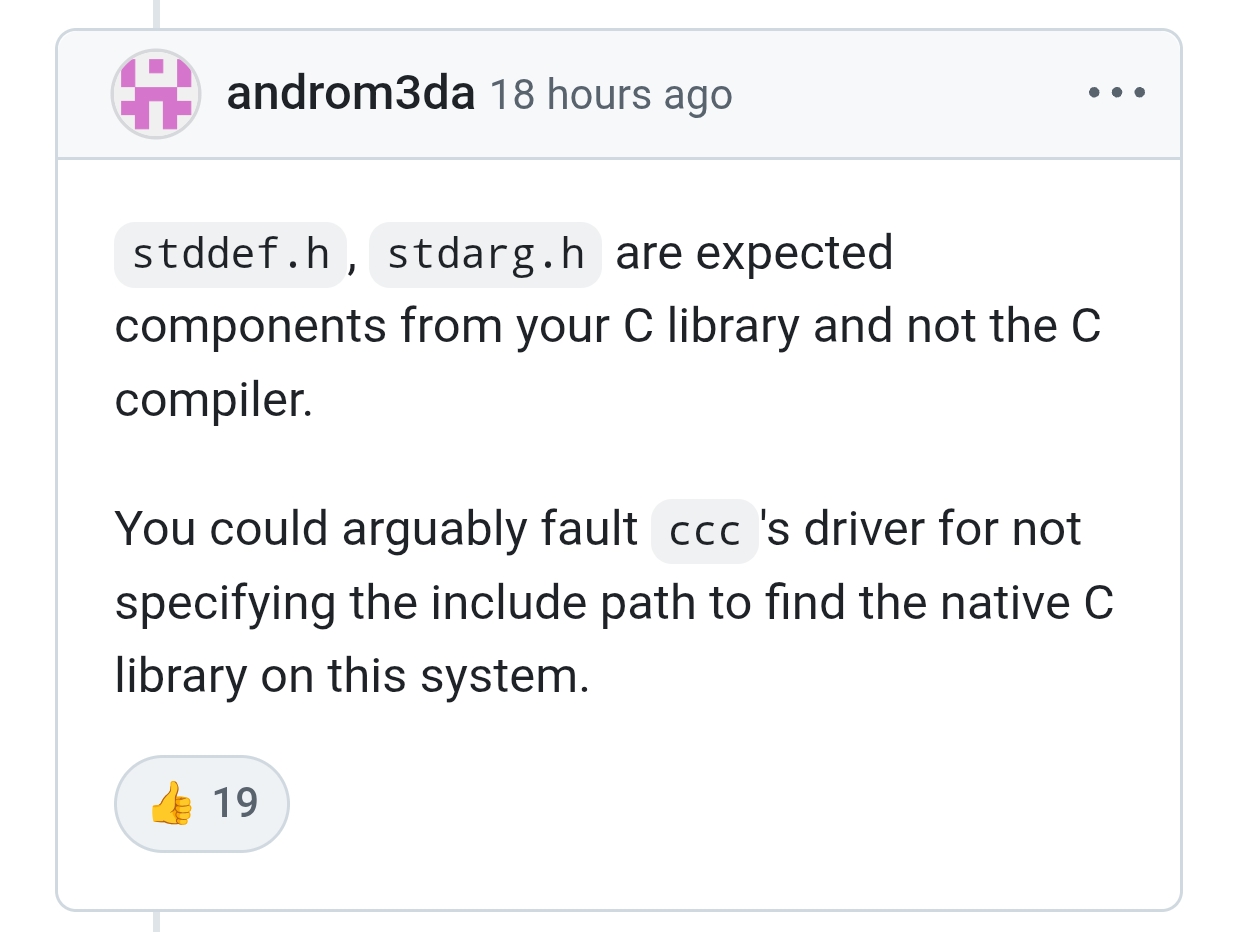
Task: Click empty space in the comment header bar
Action: click(x=900, y=94)
